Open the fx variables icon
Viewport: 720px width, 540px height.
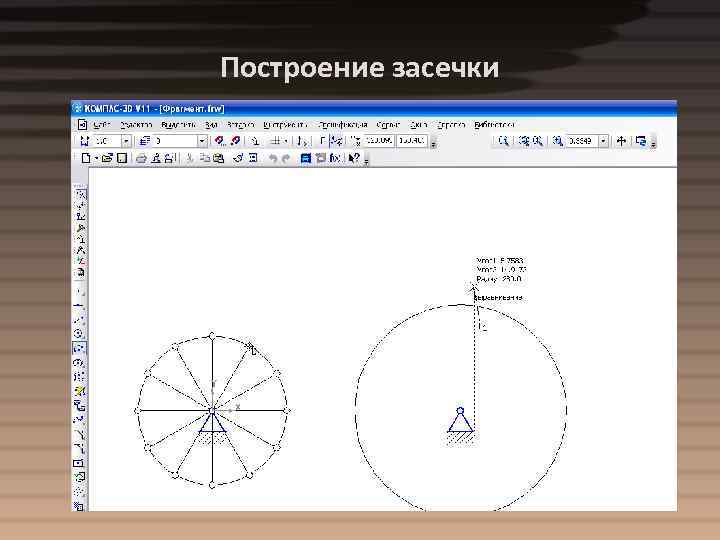point(335,158)
